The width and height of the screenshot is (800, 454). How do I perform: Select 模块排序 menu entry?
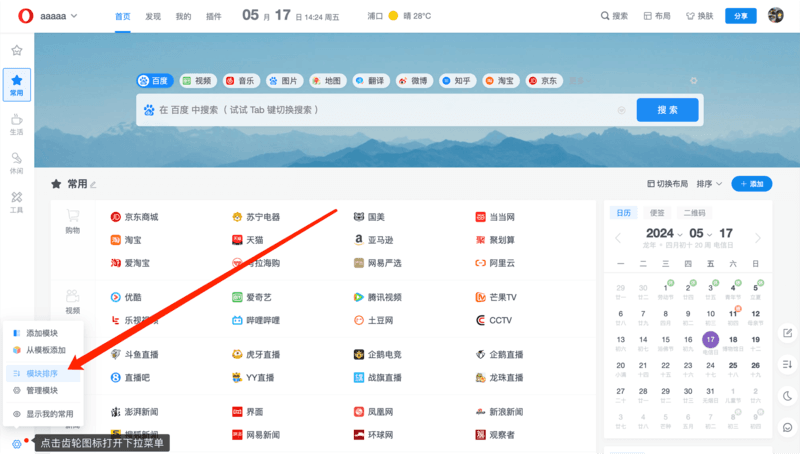tap(42, 373)
